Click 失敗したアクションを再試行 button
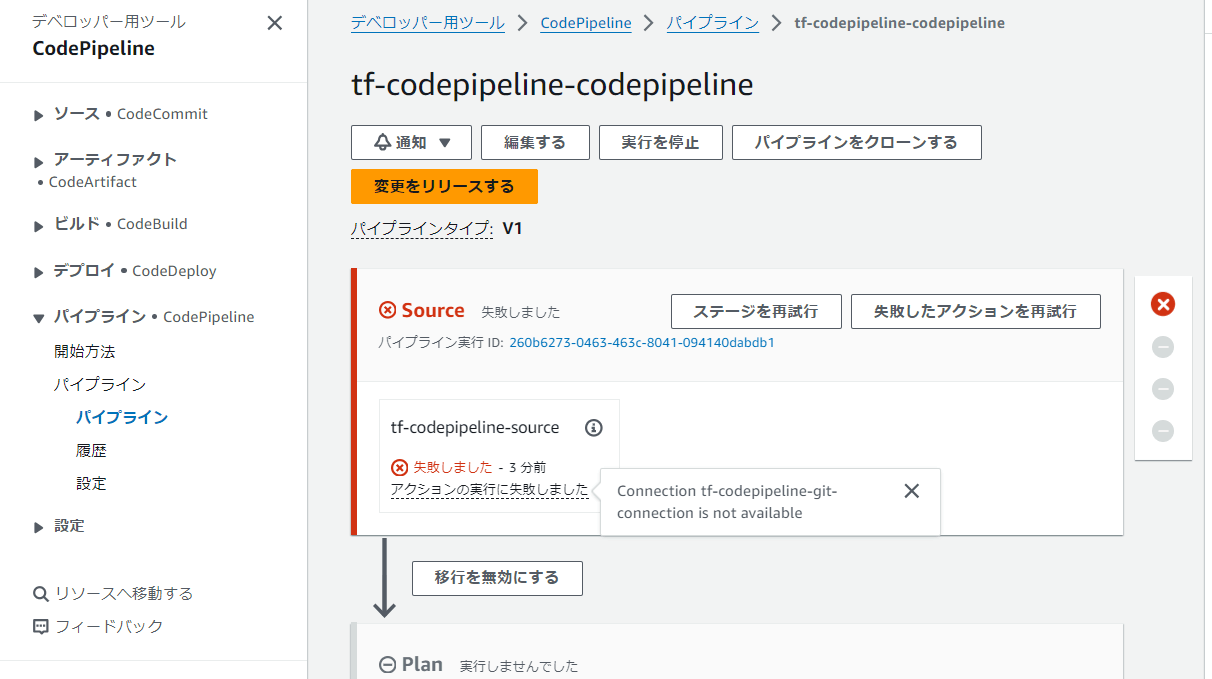The height and width of the screenshot is (679, 1212). point(976,311)
